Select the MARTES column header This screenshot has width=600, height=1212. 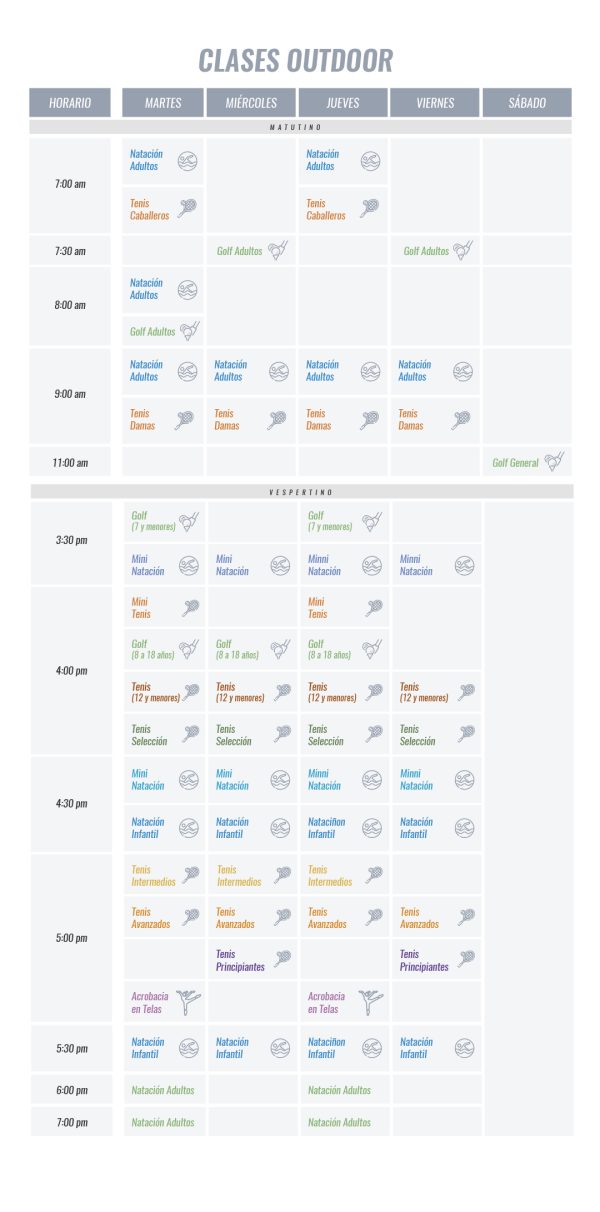click(x=163, y=103)
